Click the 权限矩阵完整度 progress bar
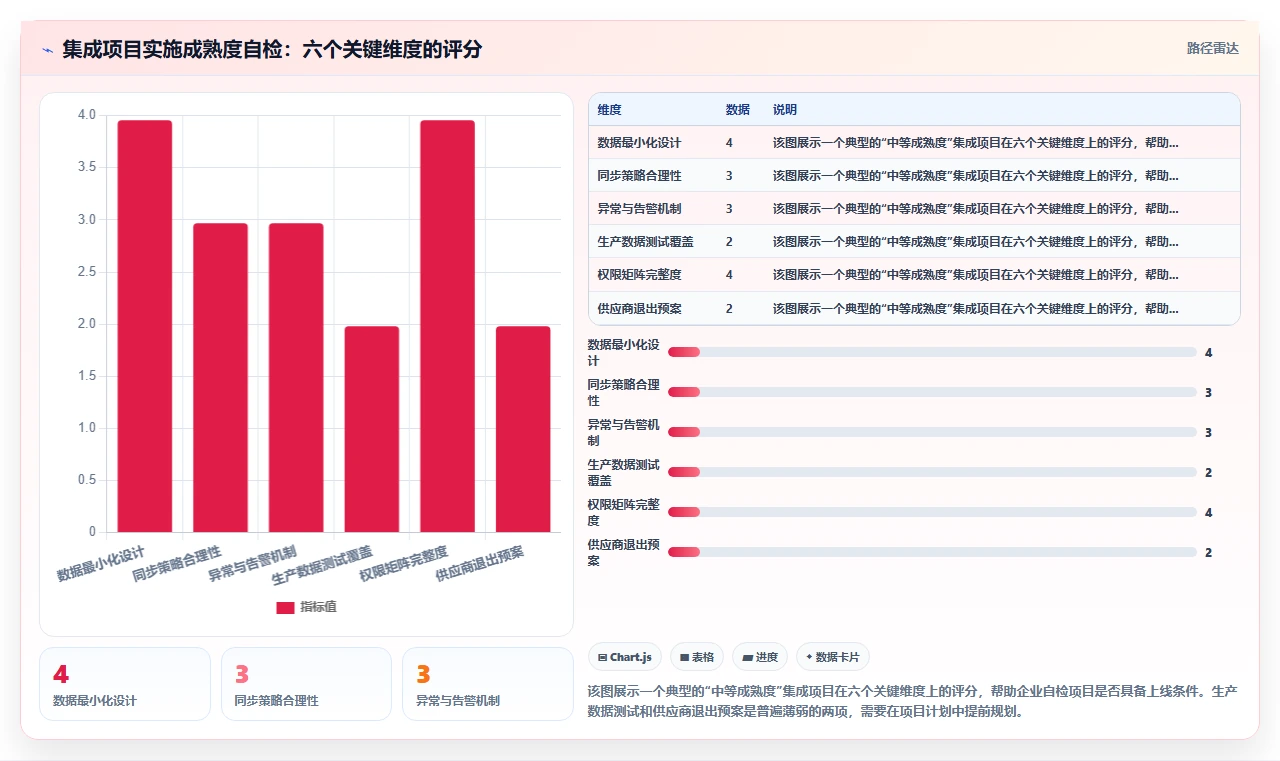 point(932,512)
